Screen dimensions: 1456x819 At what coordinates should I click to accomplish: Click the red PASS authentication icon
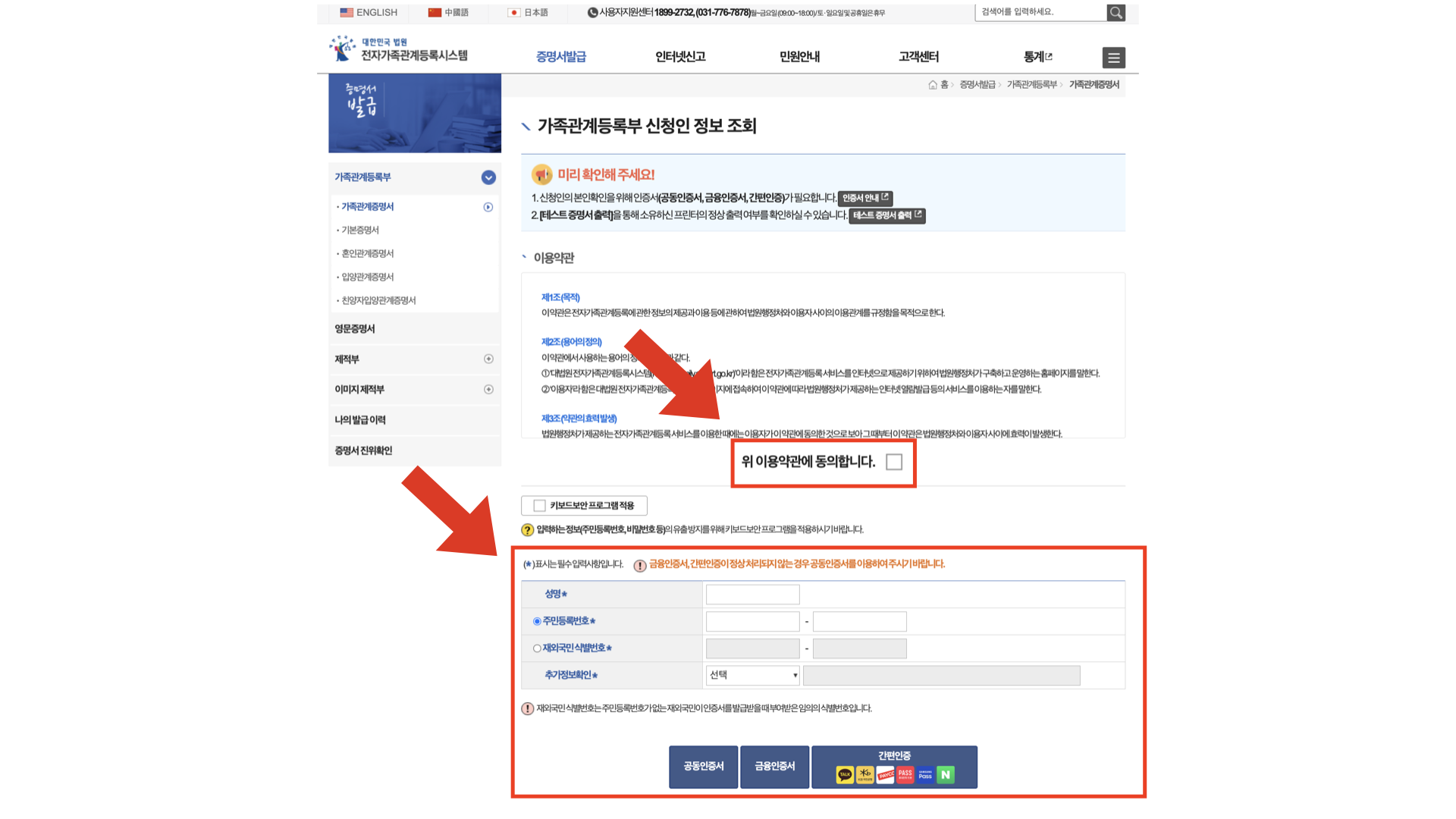pos(905,774)
